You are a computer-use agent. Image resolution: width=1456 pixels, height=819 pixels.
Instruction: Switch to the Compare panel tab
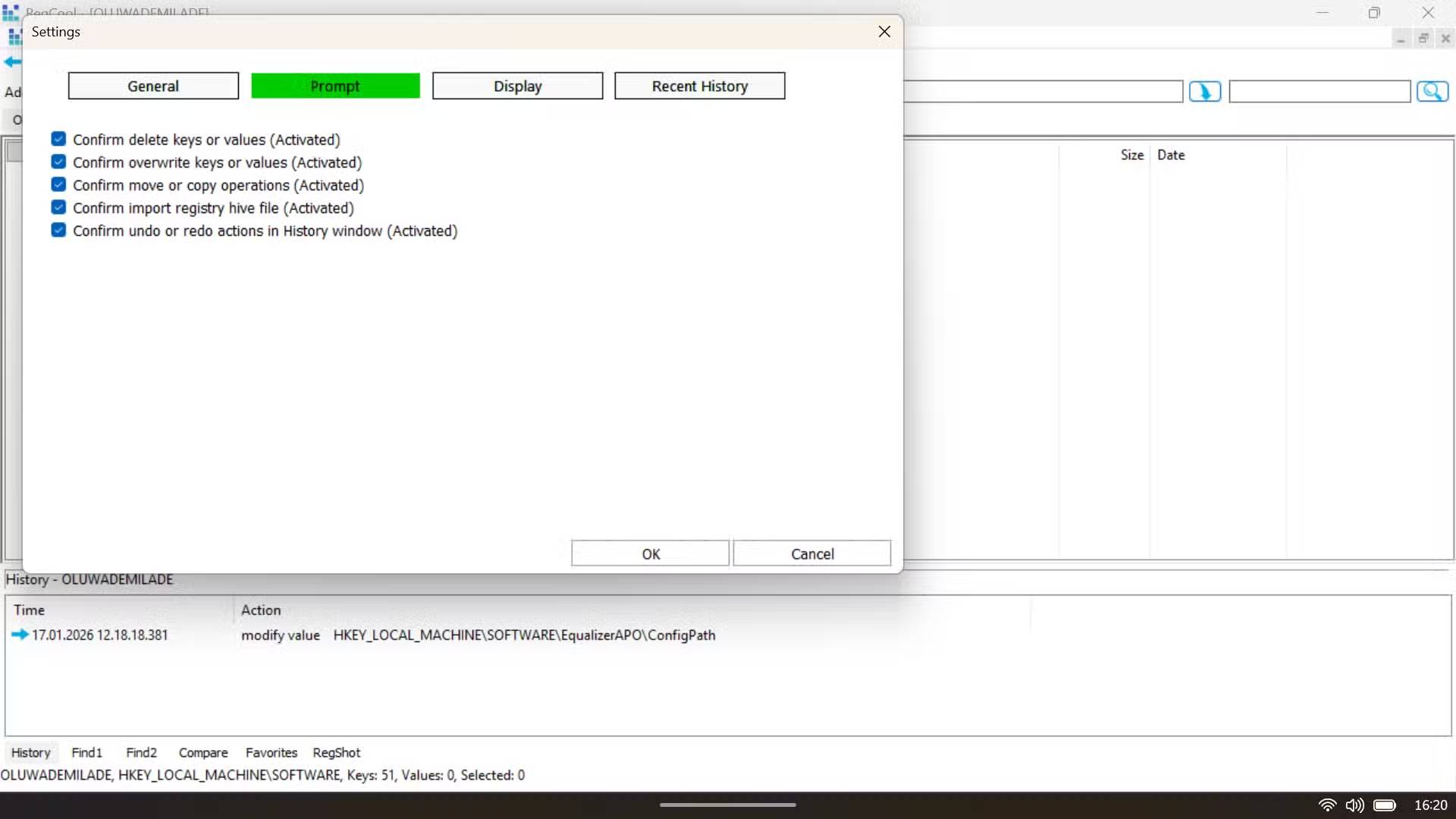pyautogui.click(x=202, y=752)
